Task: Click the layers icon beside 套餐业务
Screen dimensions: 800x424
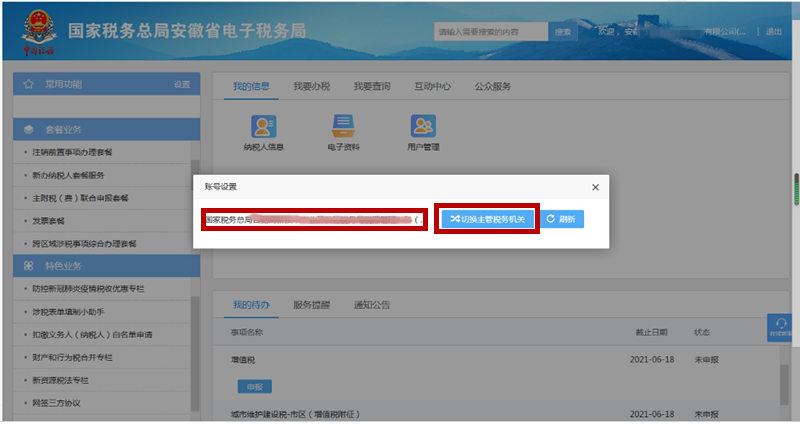Action: pyautogui.click(x=29, y=130)
